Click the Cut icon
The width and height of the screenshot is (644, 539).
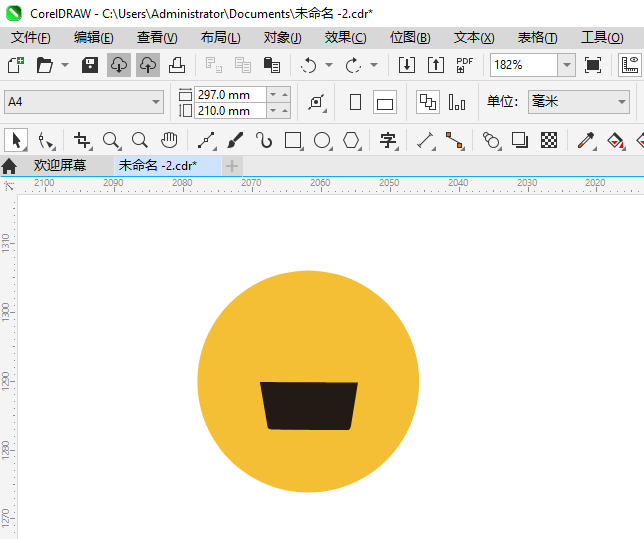pos(214,65)
